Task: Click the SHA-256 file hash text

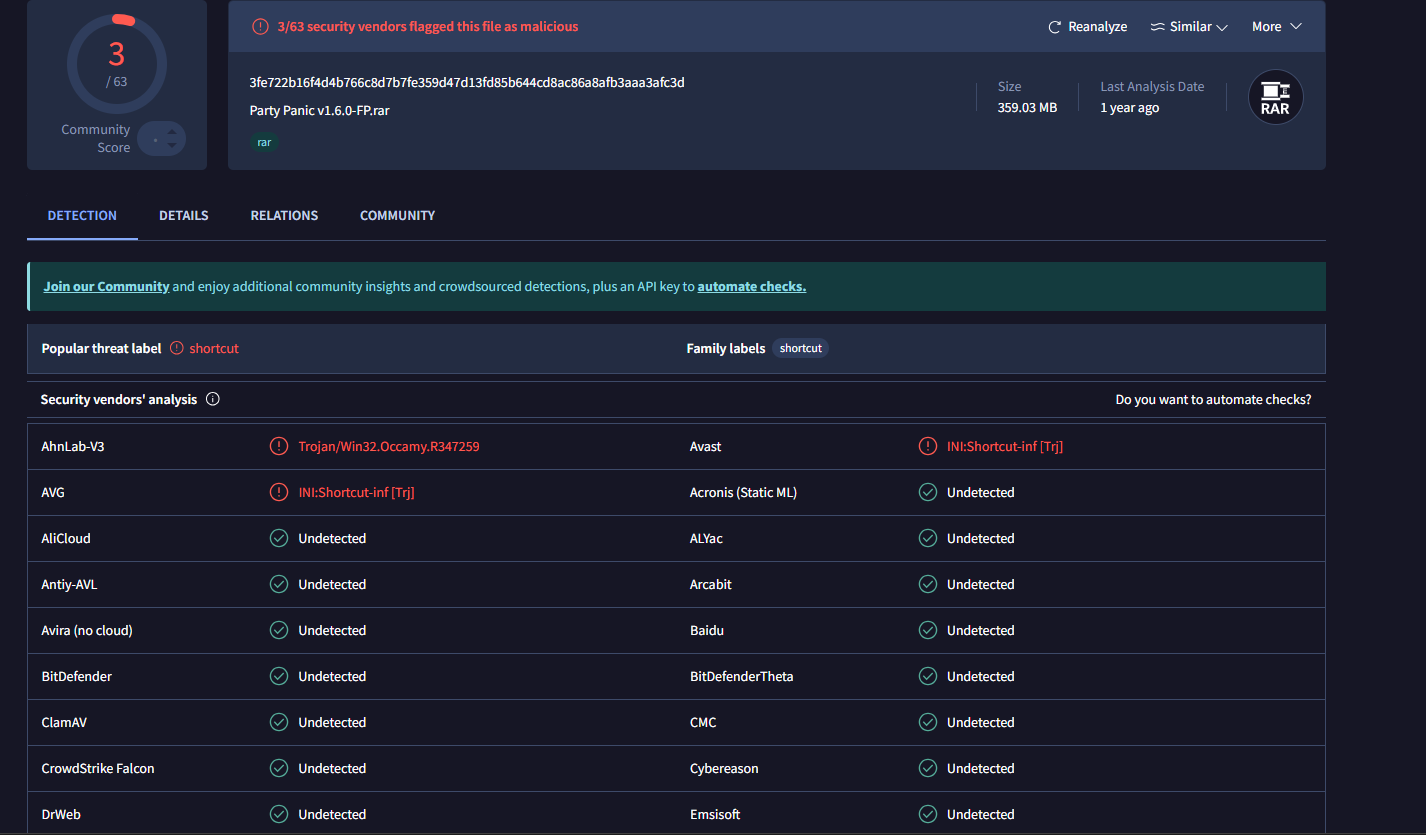Action: [x=467, y=82]
